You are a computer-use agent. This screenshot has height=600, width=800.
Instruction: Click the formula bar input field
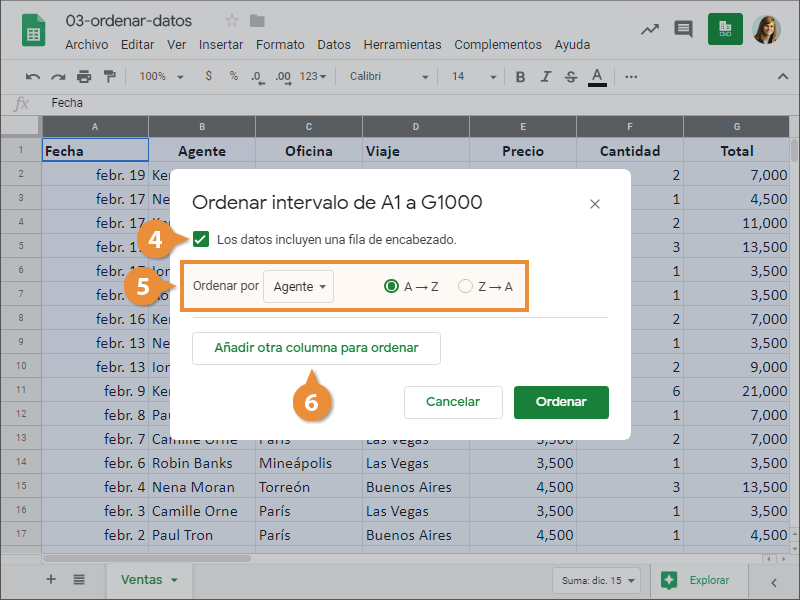(x=400, y=103)
